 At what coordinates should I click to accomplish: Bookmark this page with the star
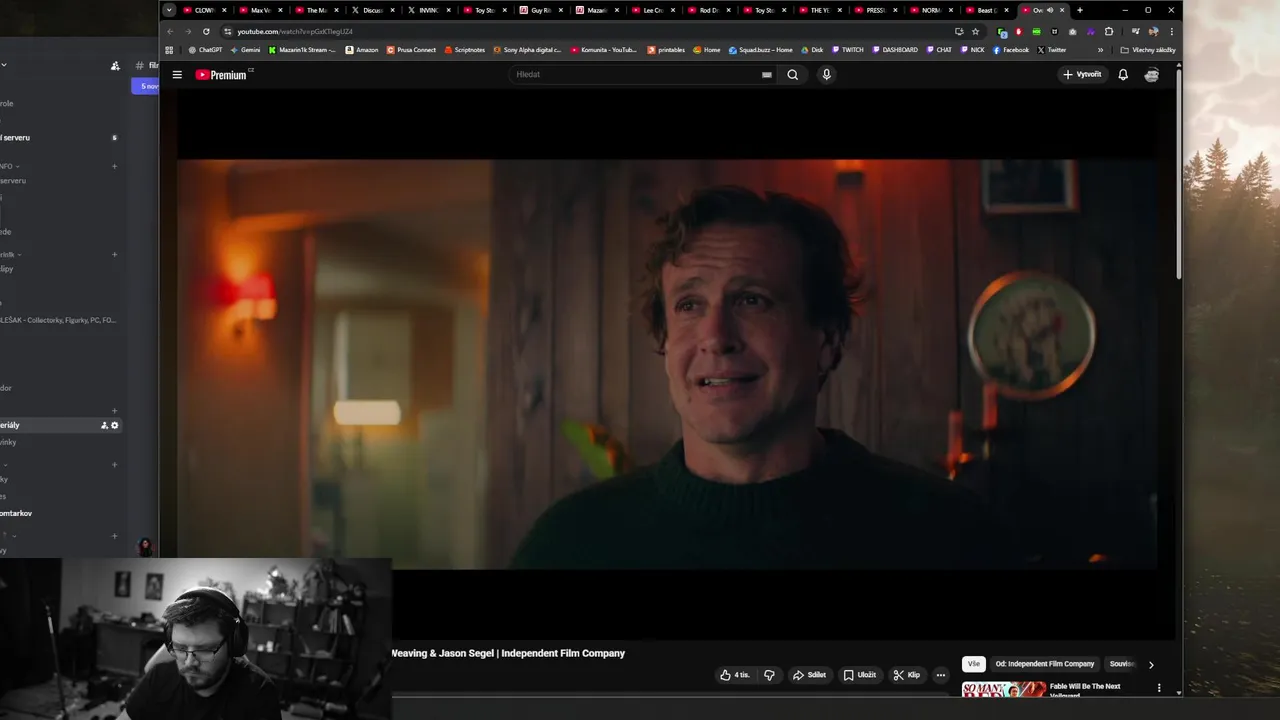click(975, 31)
